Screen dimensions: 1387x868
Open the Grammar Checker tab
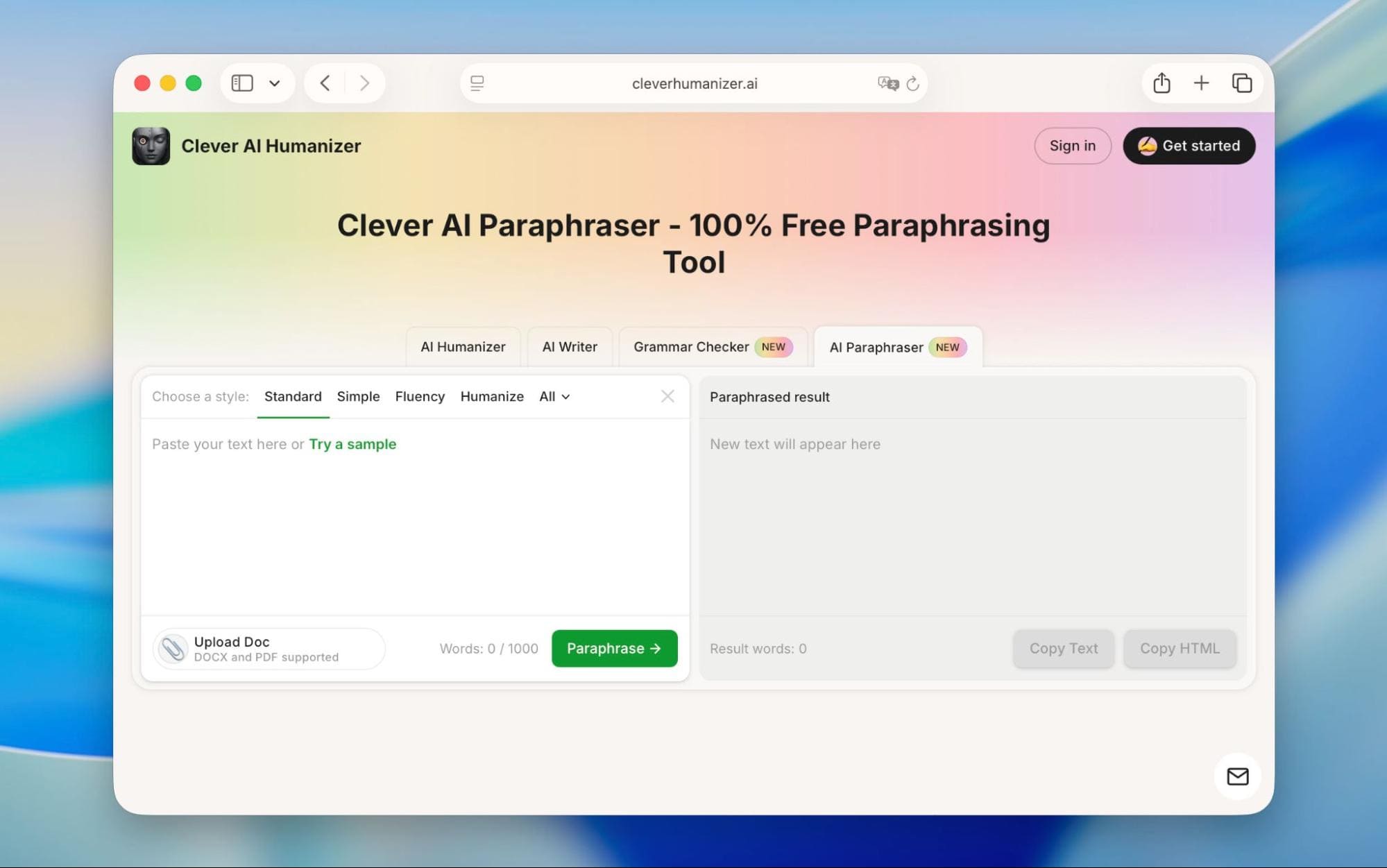[x=713, y=347]
